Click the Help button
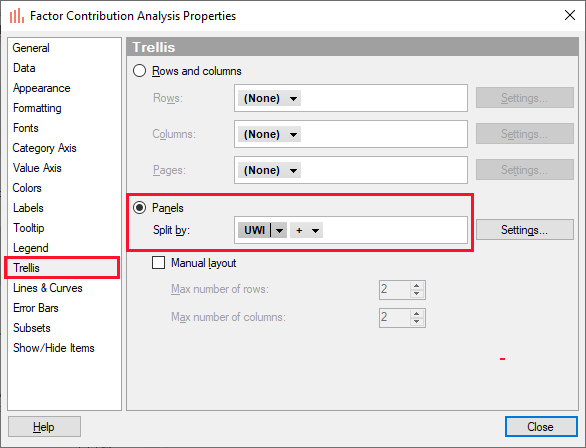The image size is (586, 448). click(44, 427)
